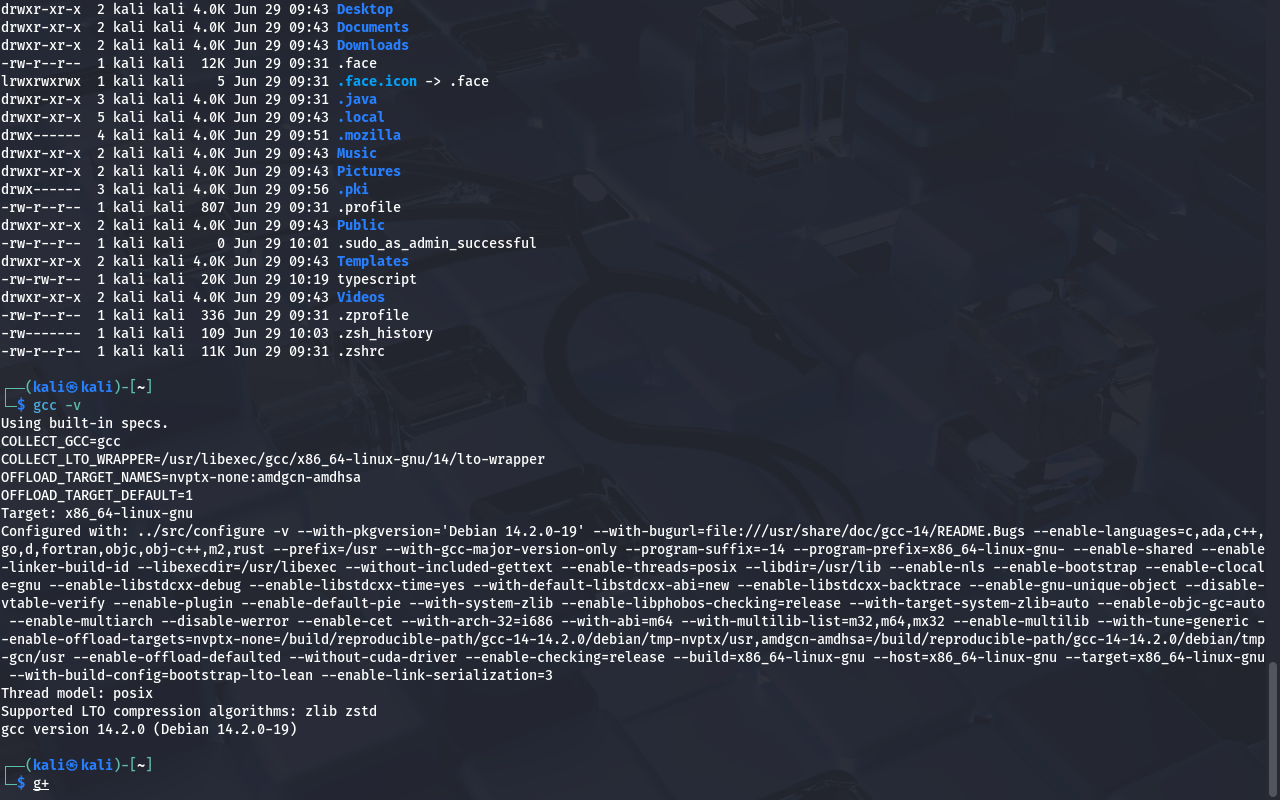1280x800 pixels.
Task: Click the '.zshrc' file name
Action: (361, 351)
